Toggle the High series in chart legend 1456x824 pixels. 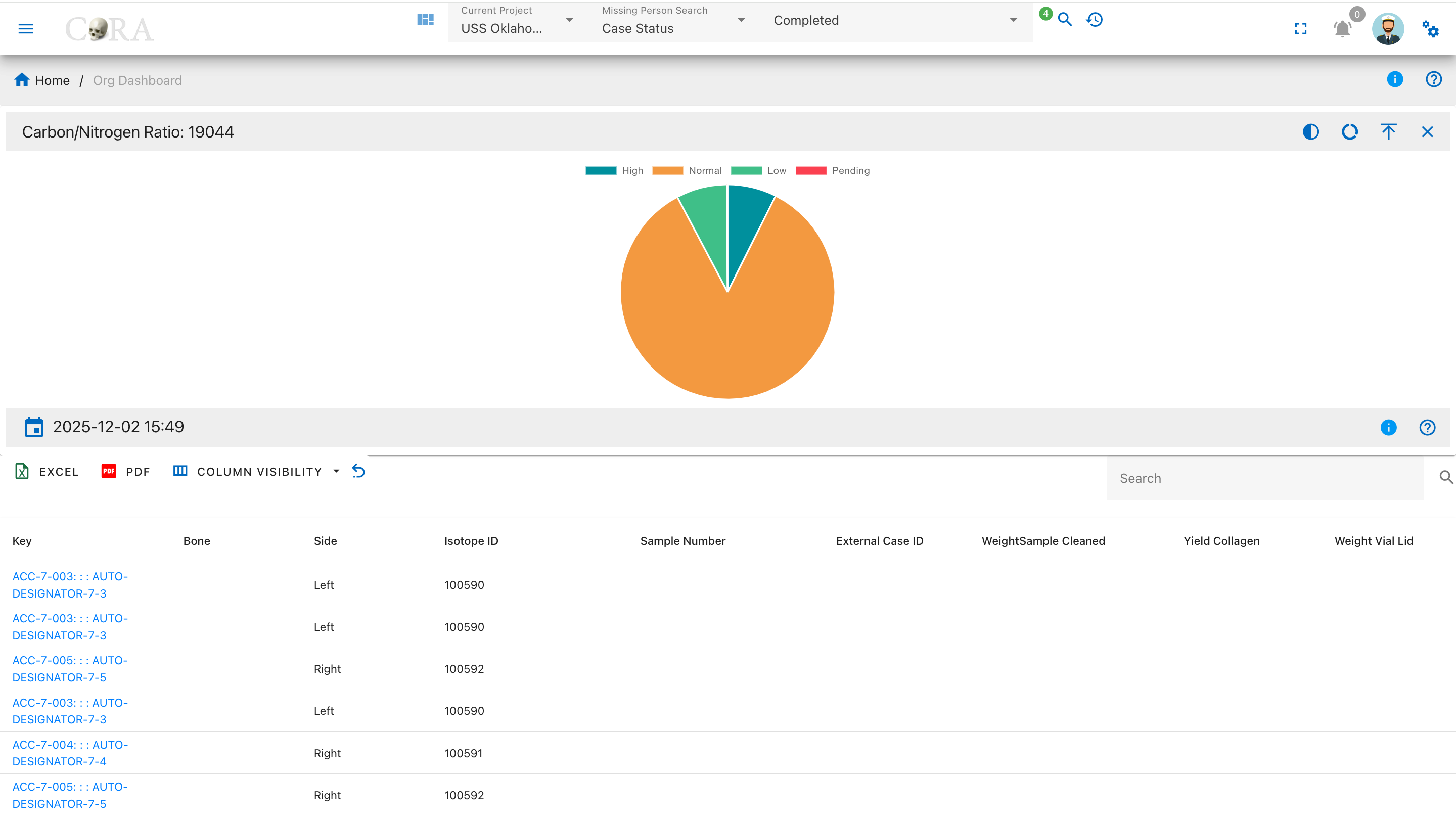click(615, 171)
